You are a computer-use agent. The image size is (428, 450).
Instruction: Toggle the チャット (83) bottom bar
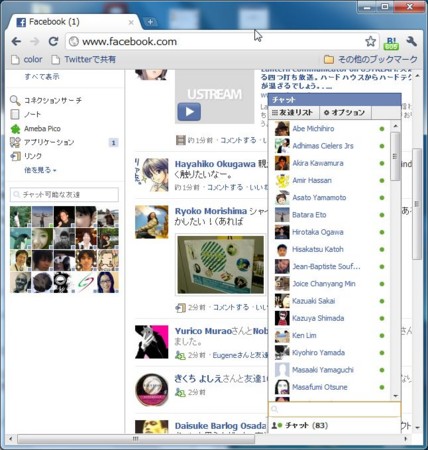pos(334,426)
